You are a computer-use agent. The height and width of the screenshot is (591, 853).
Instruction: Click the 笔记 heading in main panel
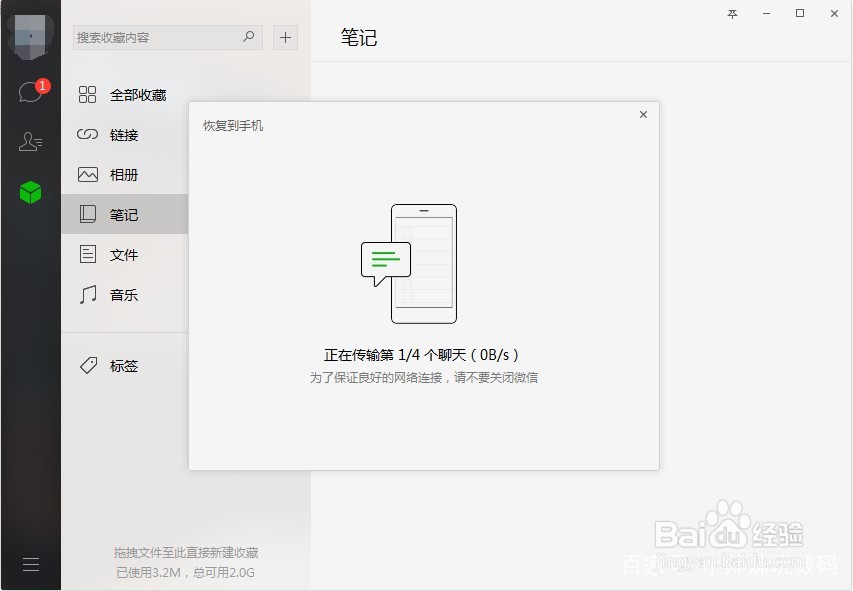pos(359,38)
